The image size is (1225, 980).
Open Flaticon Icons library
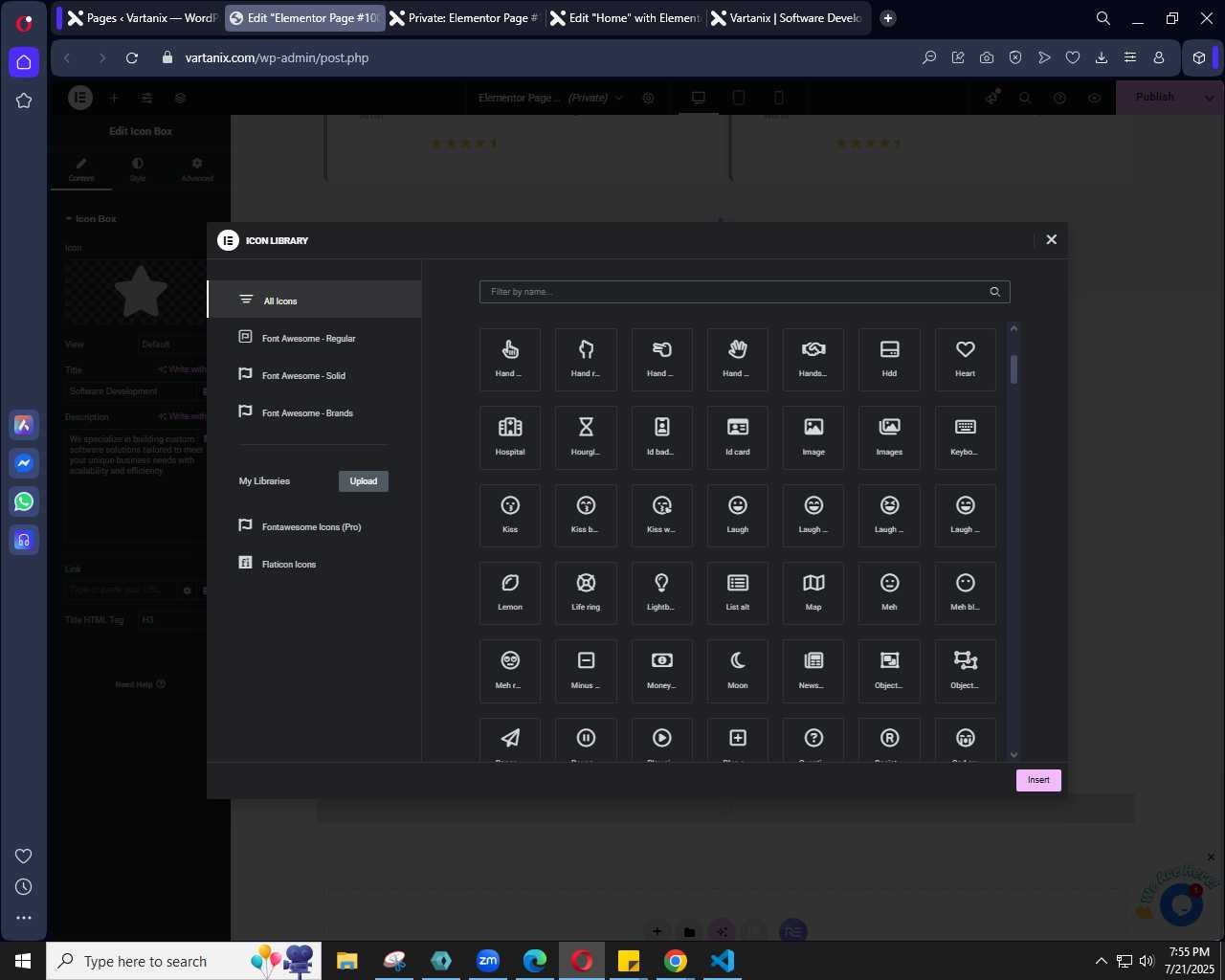314,564
